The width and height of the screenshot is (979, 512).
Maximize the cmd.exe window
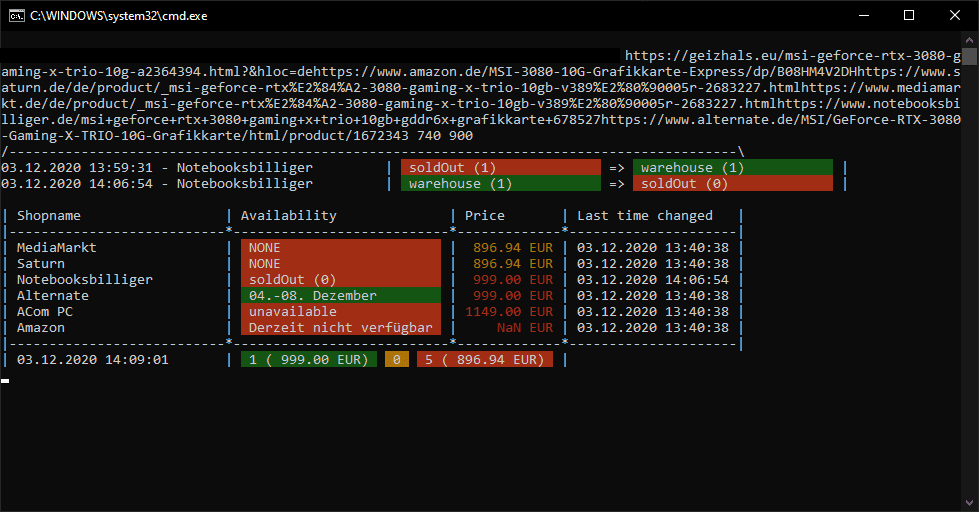click(909, 16)
